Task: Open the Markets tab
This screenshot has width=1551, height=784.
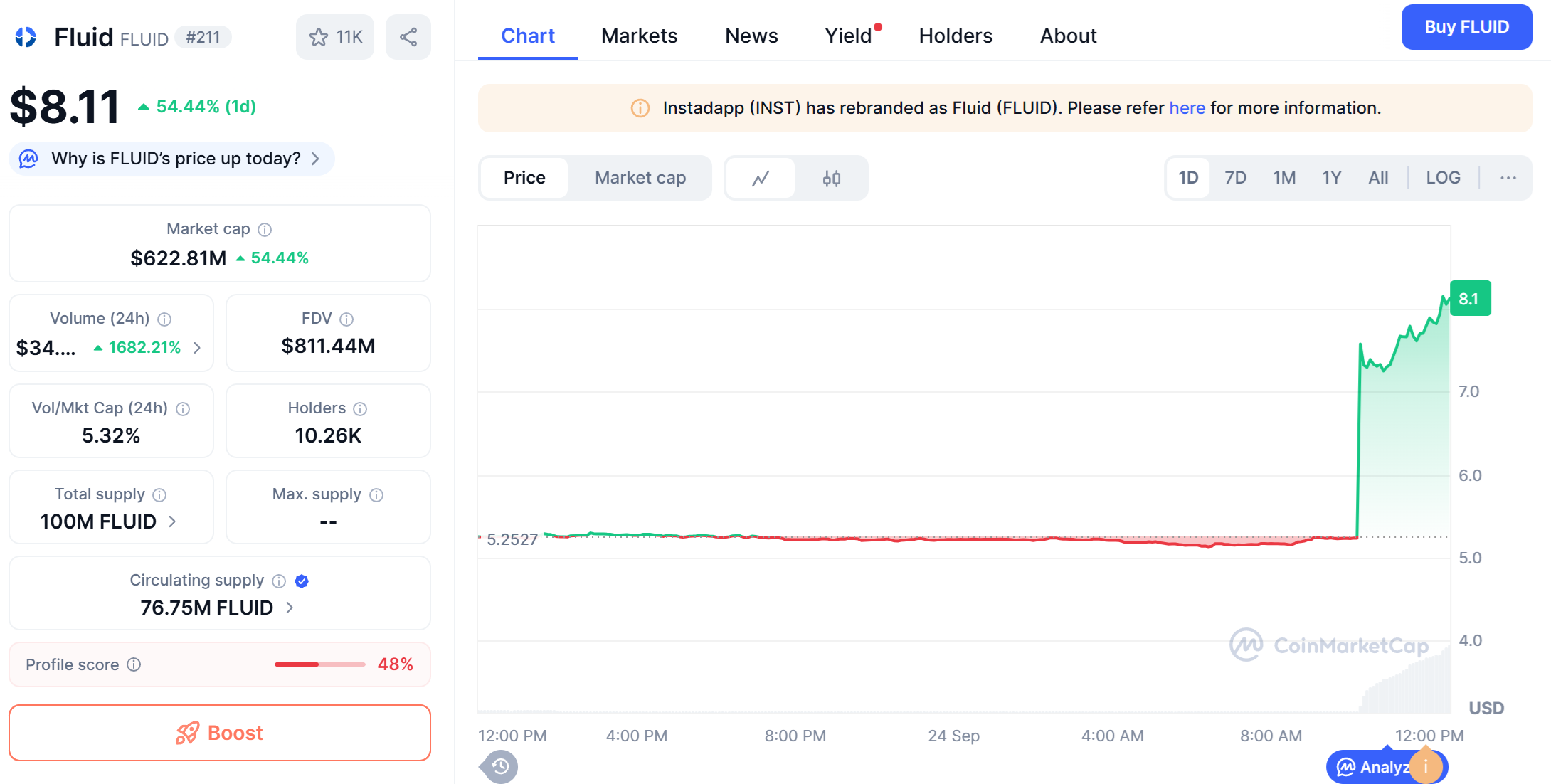Action: pyautogui.click(x=639, y=36)
